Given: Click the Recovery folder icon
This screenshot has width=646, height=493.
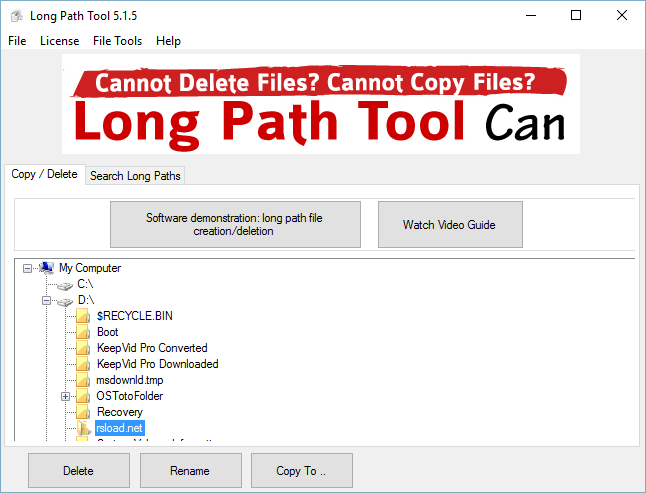Looking at the screenshot, I should pyautogui.click(x=83, y=412).
